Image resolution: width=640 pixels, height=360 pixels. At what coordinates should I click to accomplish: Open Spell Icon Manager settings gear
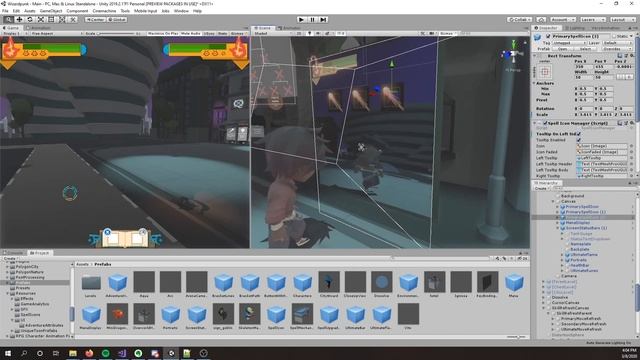pos(631,123)
